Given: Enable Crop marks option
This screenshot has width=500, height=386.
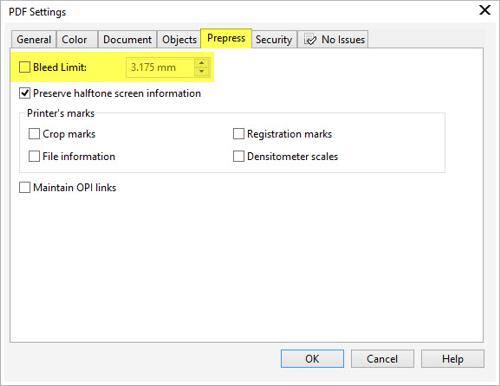Looking at the screenshot, I should pyautogui.click(x=34, y=134).
